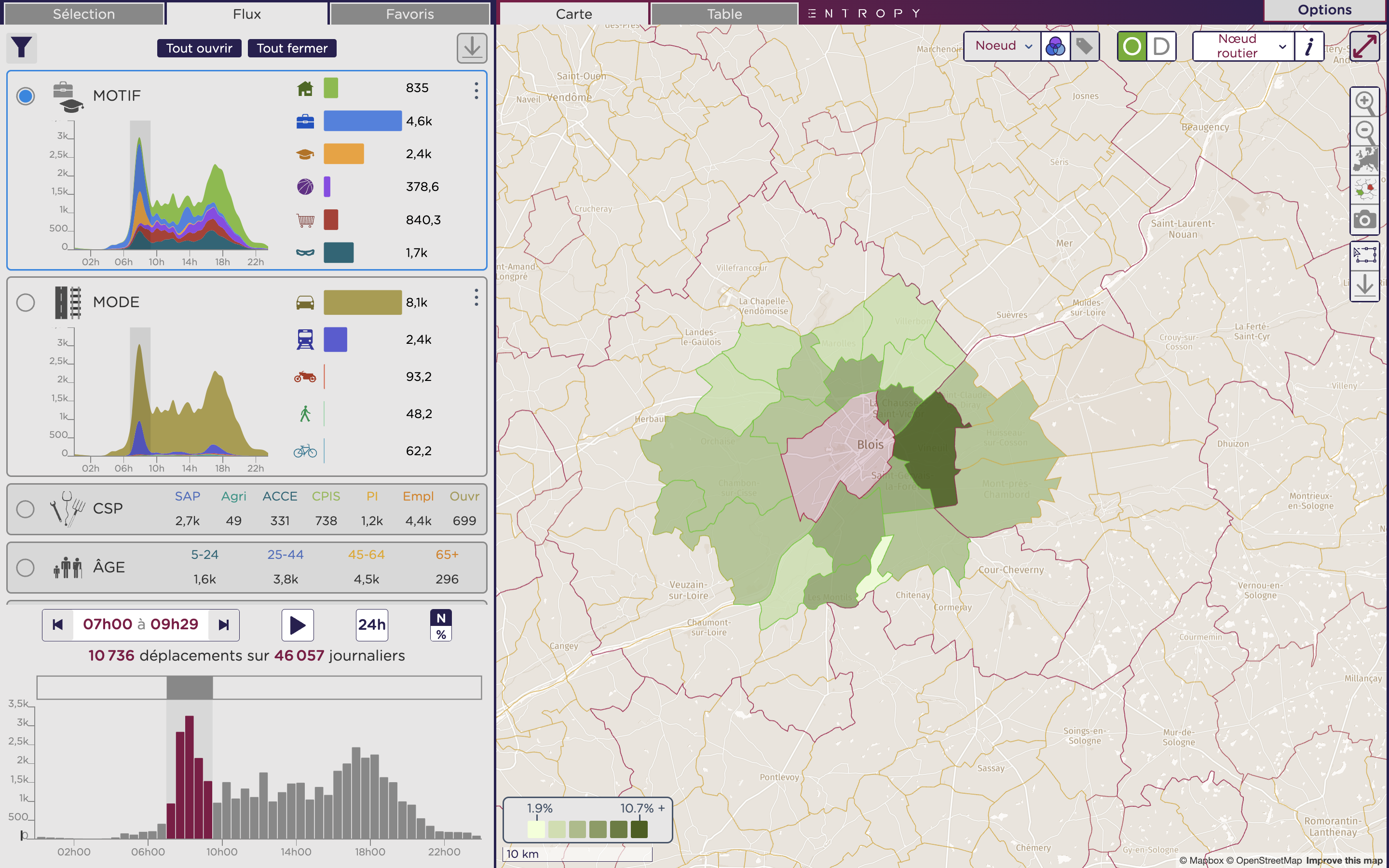
Task: Step to next time period
Action: (224, 624)
